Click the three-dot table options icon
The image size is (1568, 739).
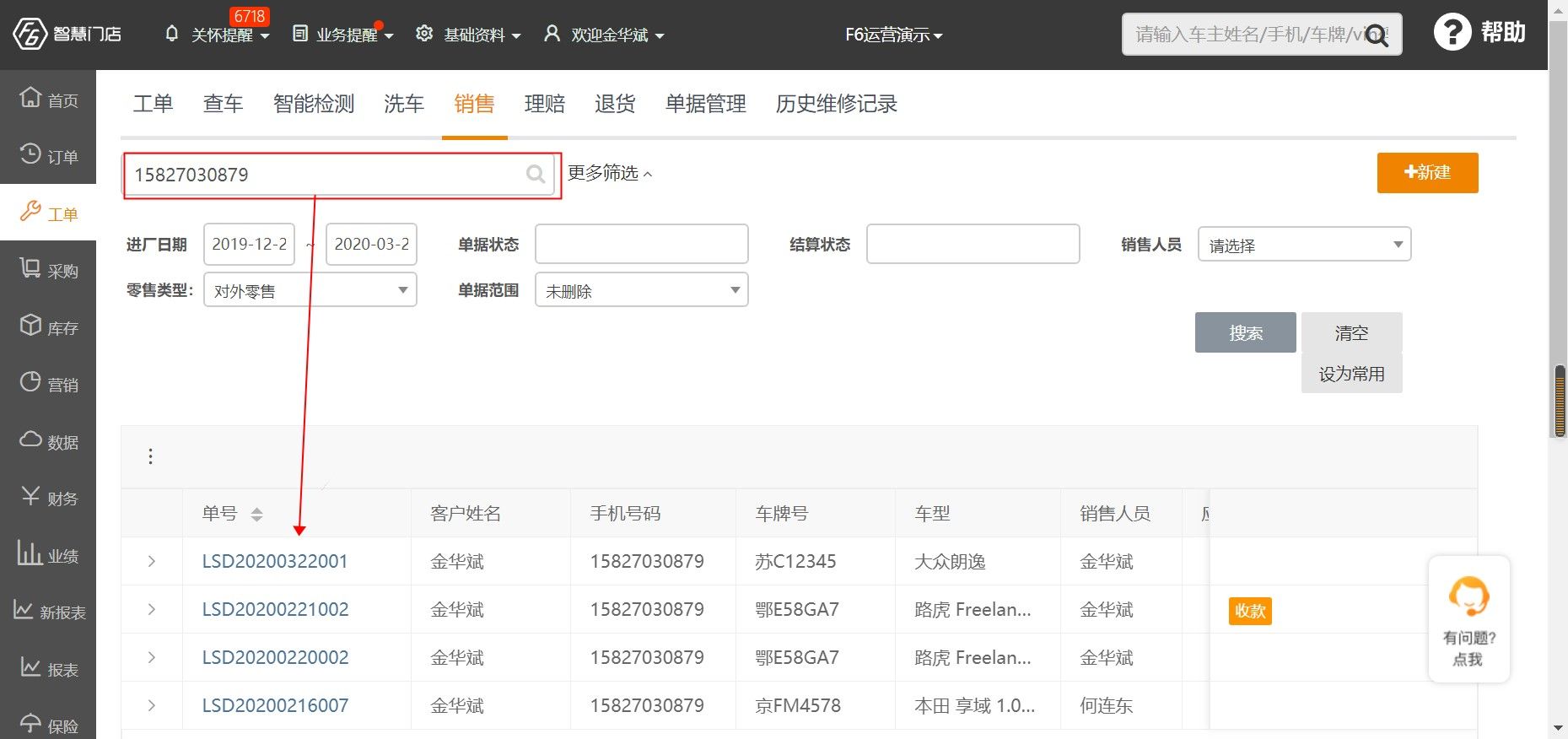coord(150,456)
